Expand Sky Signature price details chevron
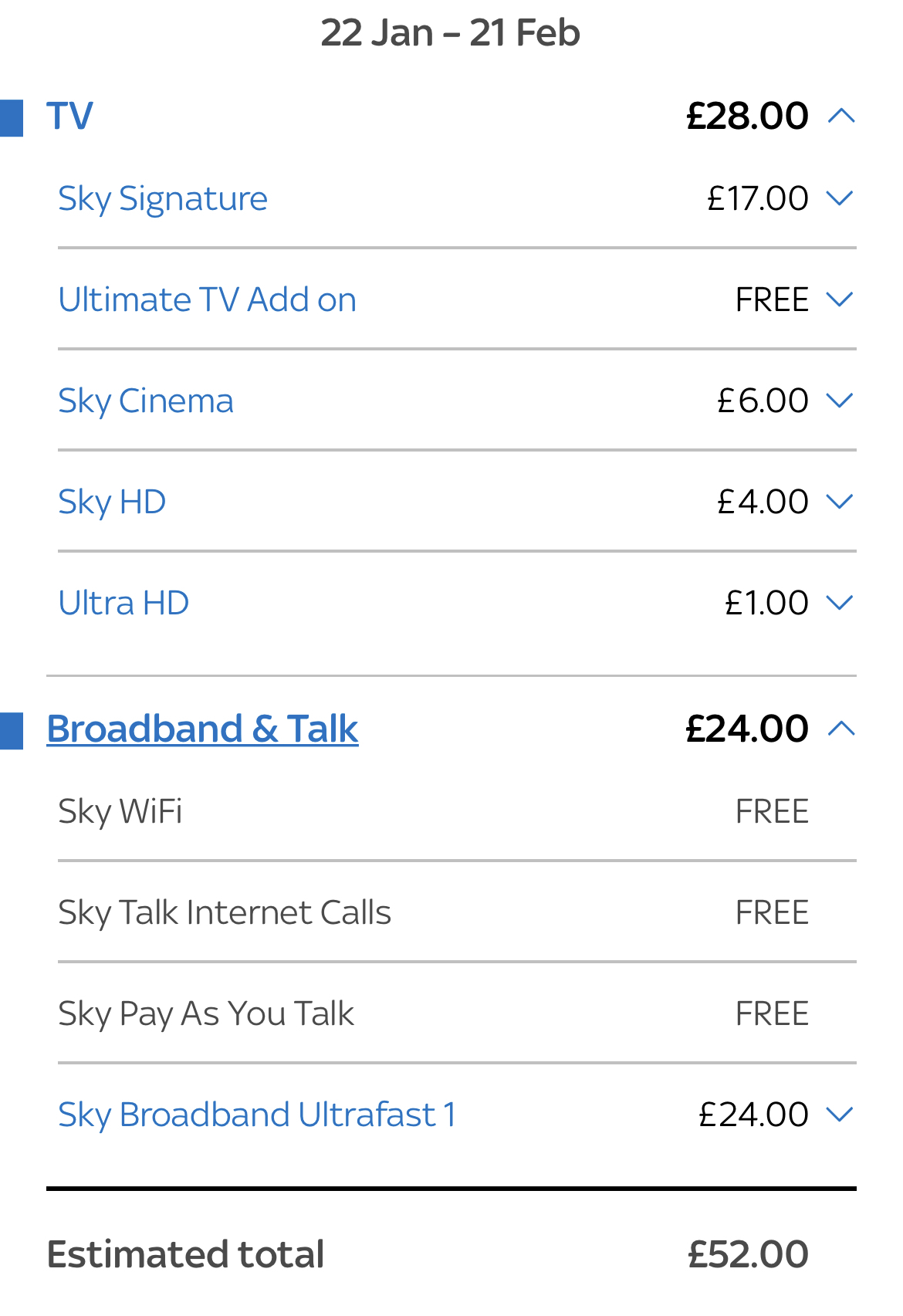This screenshot has height=1316, width=903. (x=840, y=198)
